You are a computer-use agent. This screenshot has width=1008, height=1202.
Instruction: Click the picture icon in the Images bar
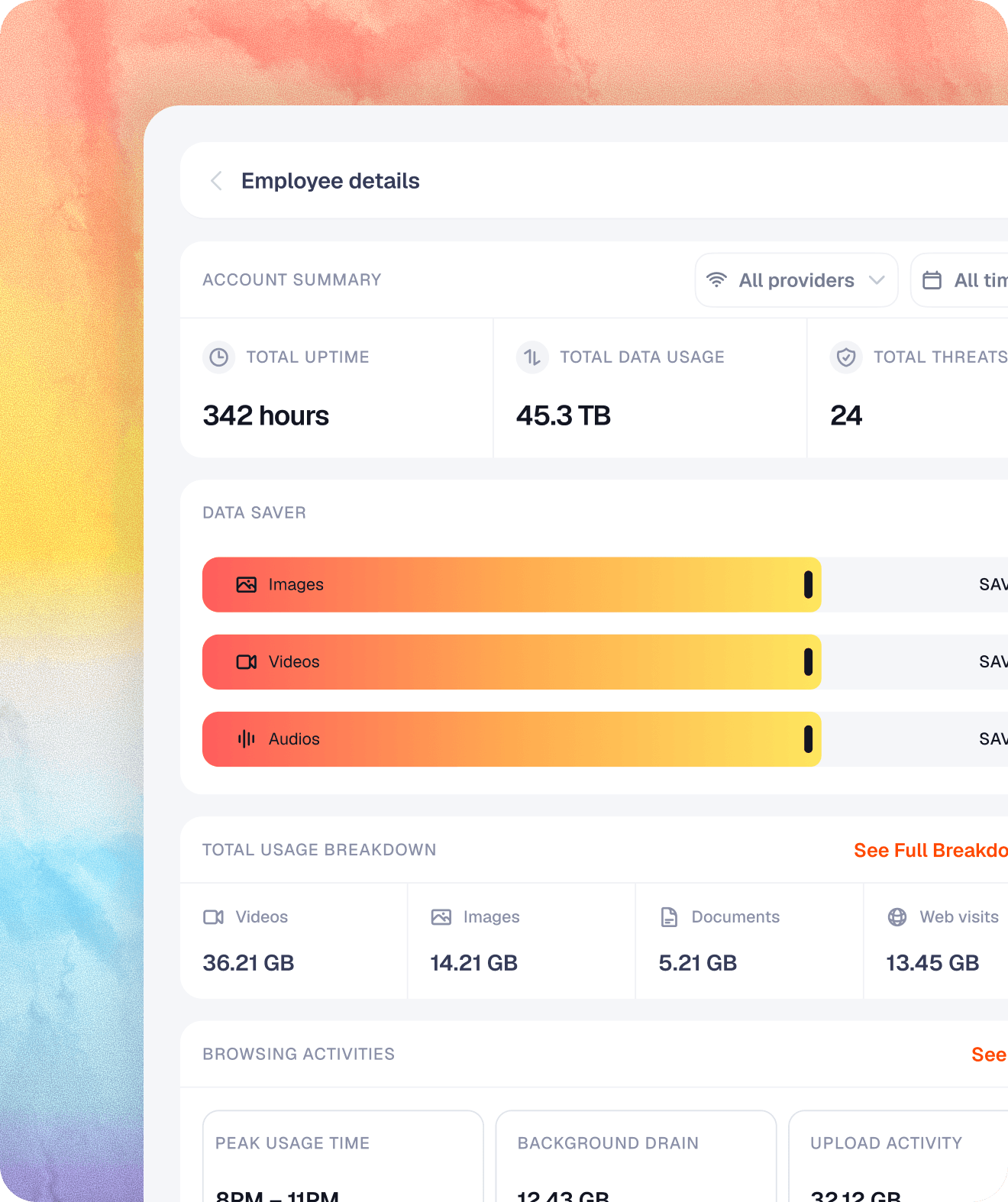[x=246, y=584]
